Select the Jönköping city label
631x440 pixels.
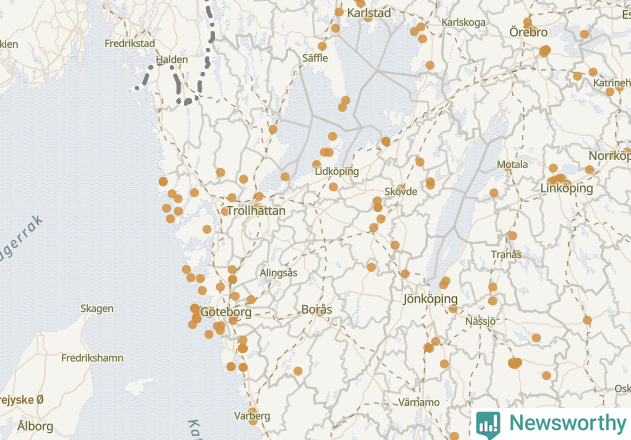point(431,299)
